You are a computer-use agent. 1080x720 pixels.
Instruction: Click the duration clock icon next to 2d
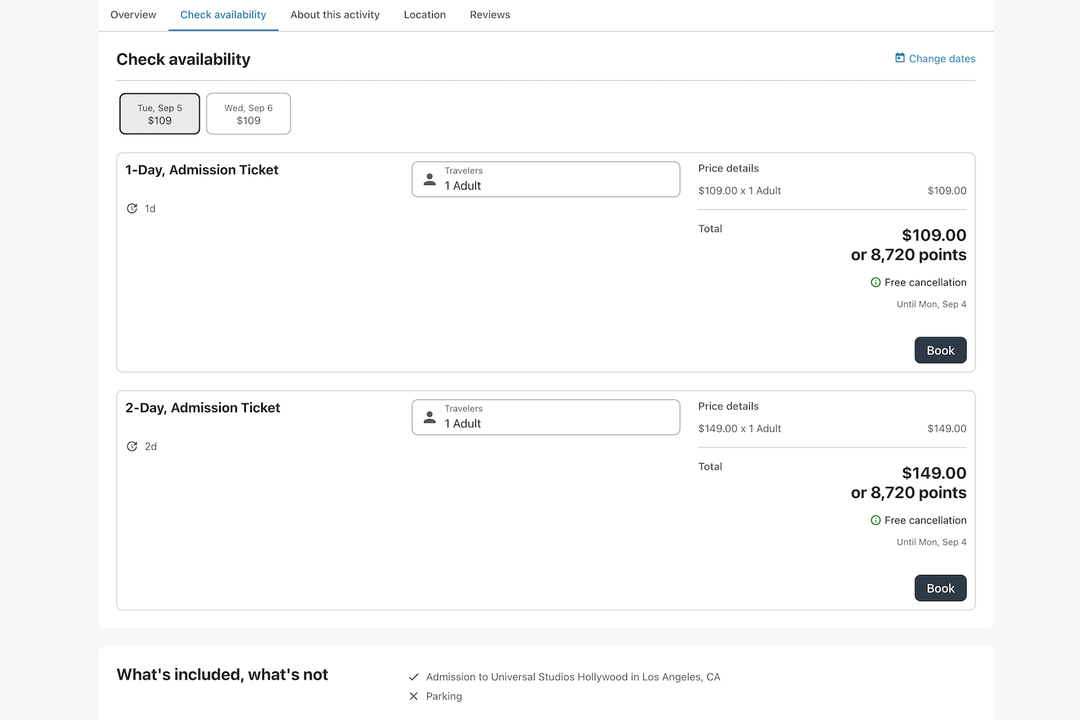(132, 447)
